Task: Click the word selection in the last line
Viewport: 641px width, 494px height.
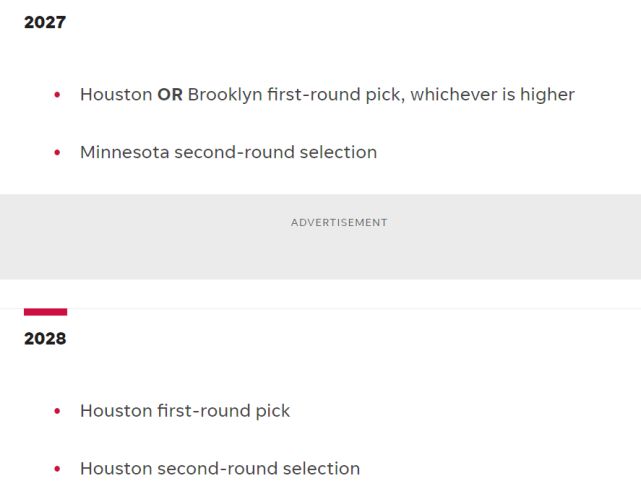Action: (x=321, y=469)
